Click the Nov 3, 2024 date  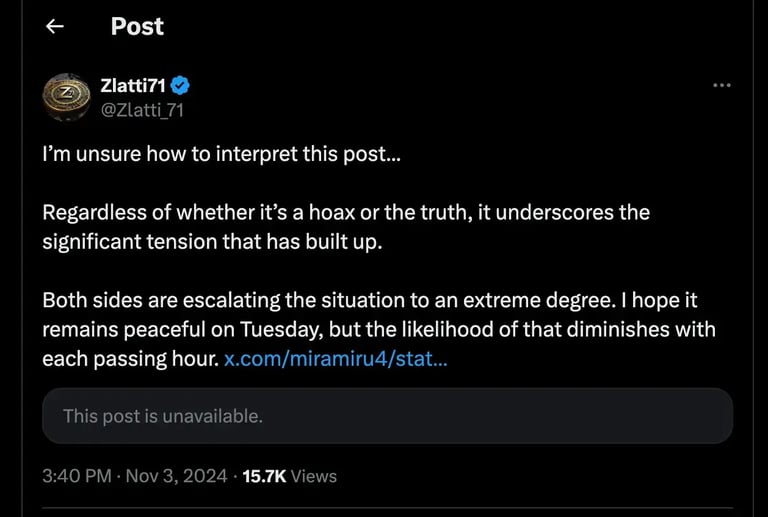pyautogui.click(x=175, y=476)
